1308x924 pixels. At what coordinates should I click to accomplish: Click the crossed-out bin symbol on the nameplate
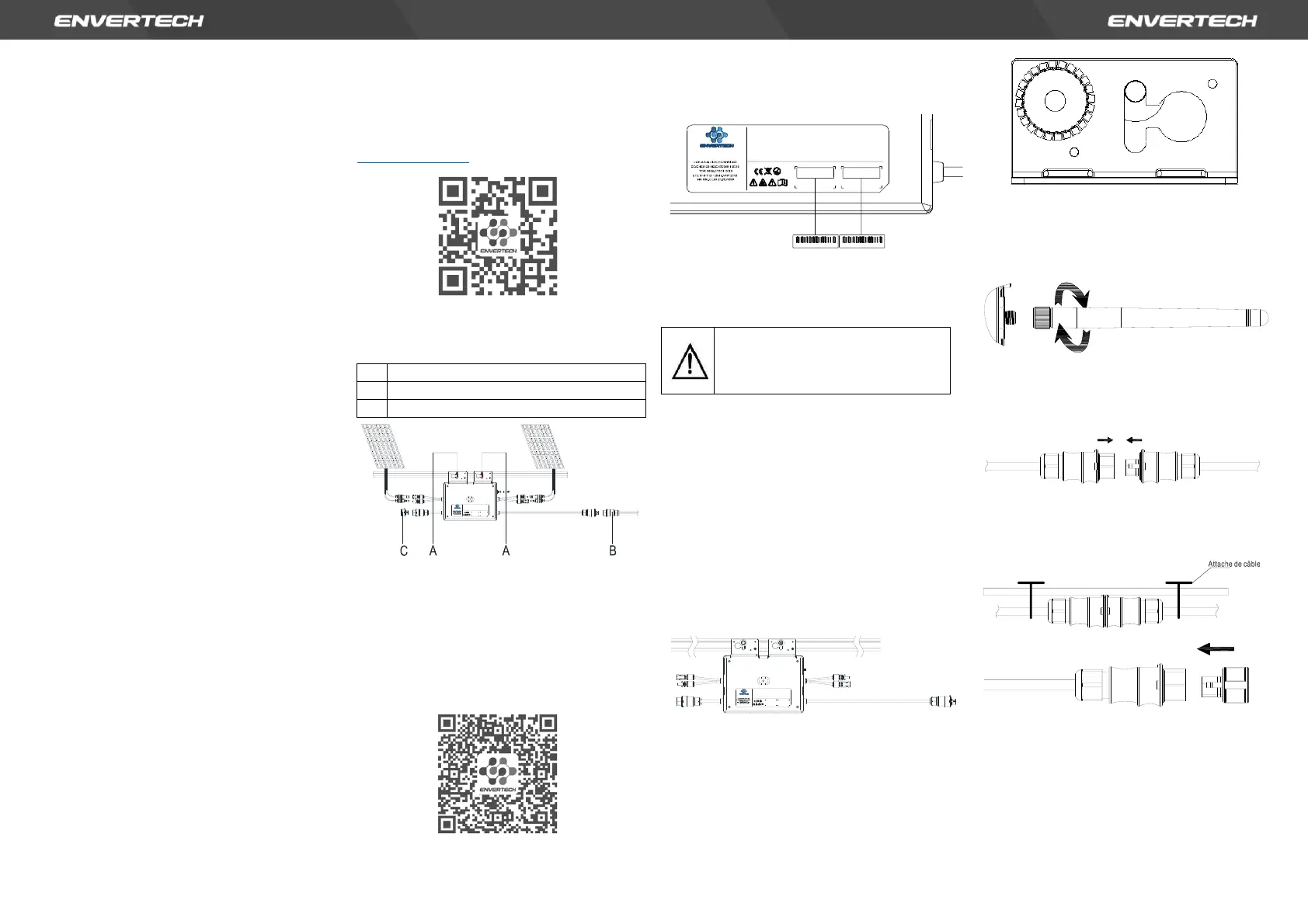pyautogui.click(x=769, y=171)
